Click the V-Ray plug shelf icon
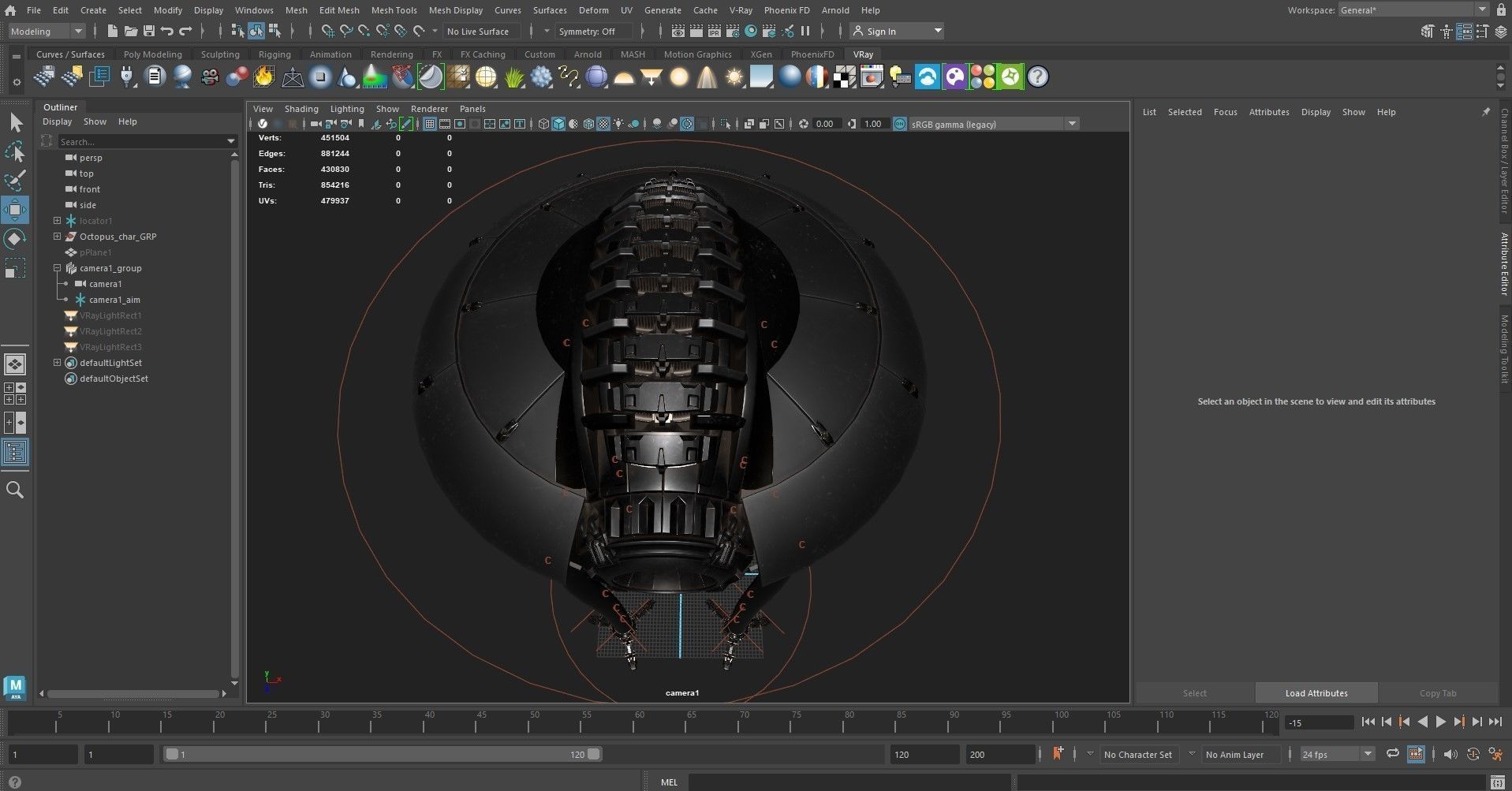Screen dimensions: 1512x791 [x=126, y=76]
